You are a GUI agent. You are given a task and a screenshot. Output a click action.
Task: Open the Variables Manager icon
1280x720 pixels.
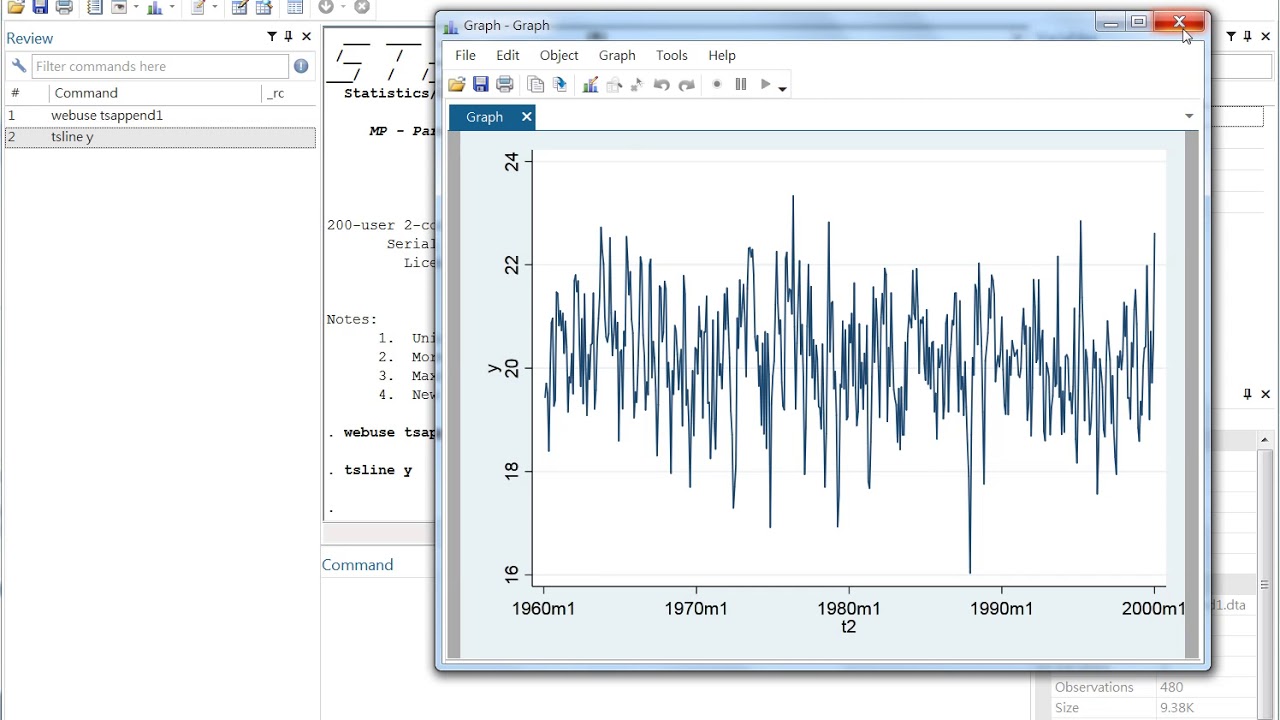tap(295, 7)
